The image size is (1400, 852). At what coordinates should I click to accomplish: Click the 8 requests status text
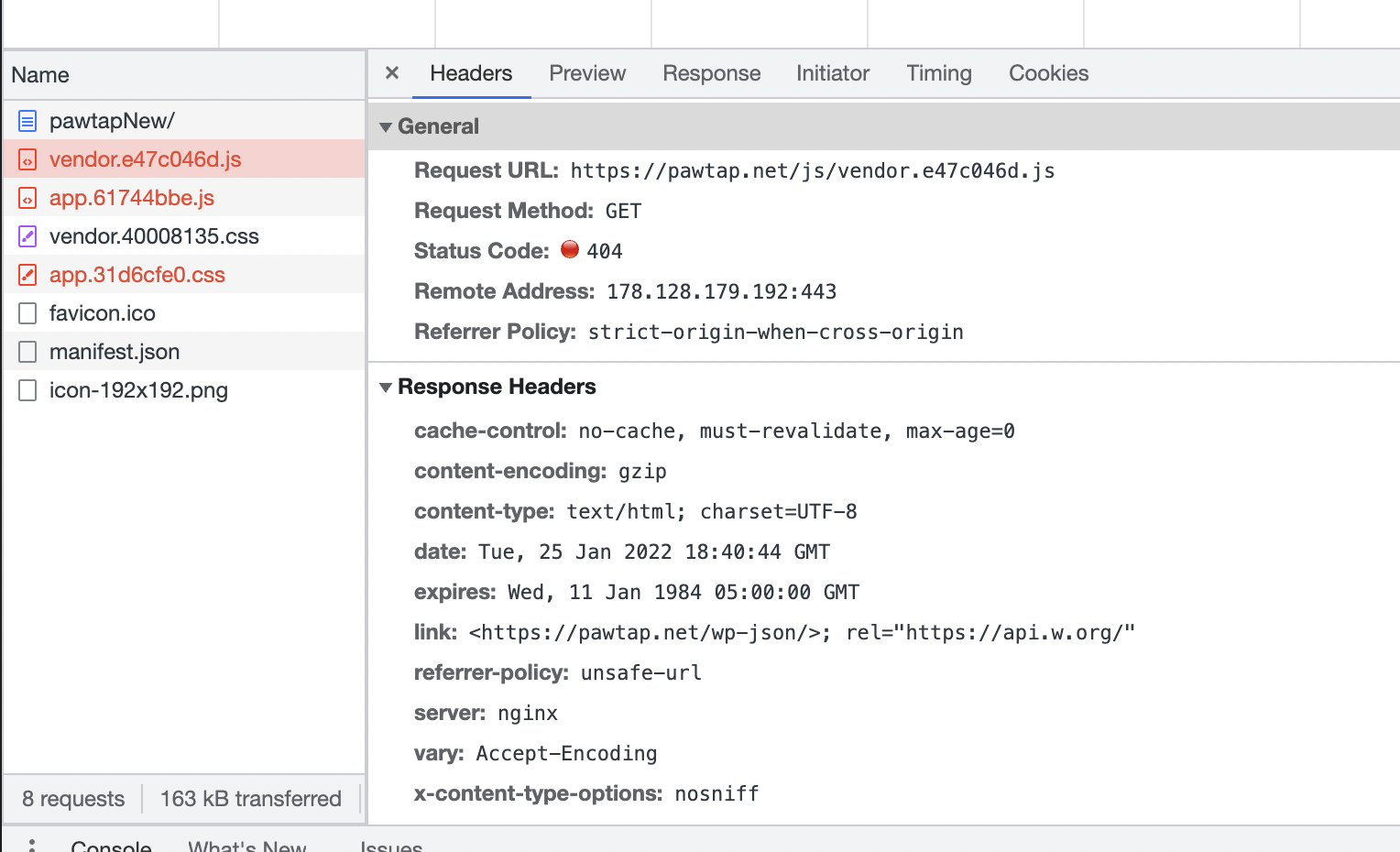73,799
